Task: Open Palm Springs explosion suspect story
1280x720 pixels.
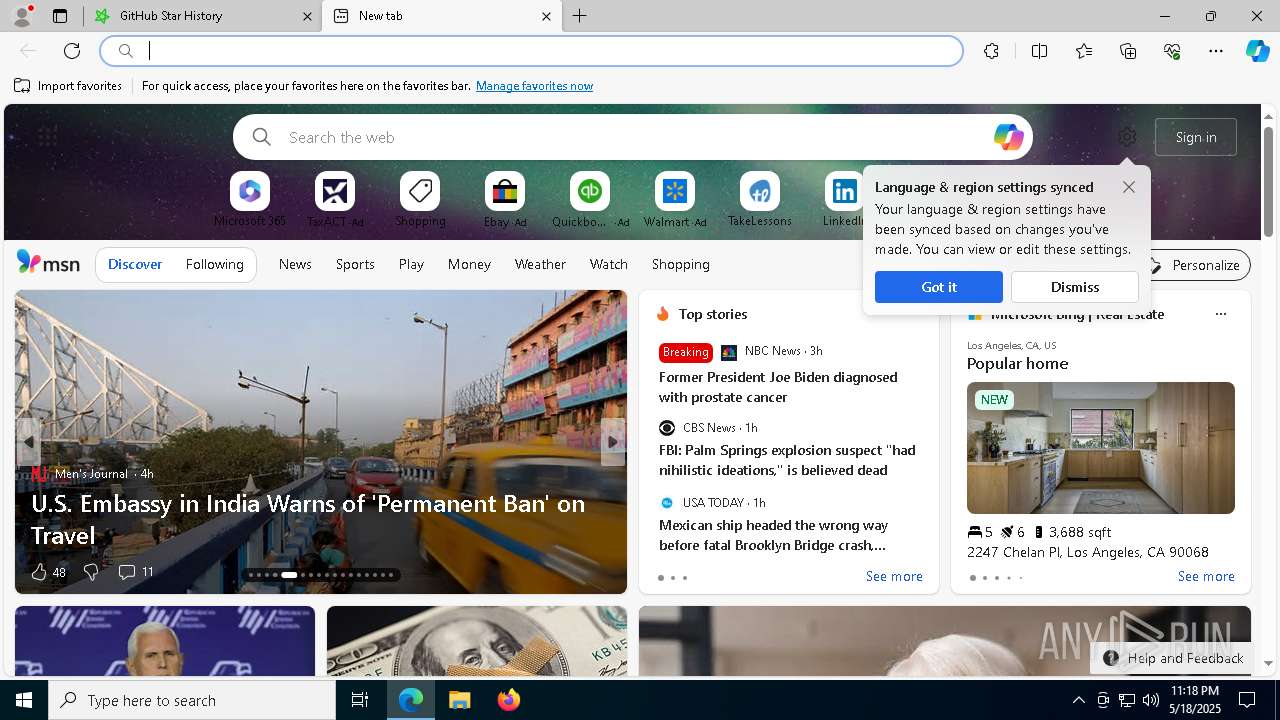Action: [x=787, y=460]
